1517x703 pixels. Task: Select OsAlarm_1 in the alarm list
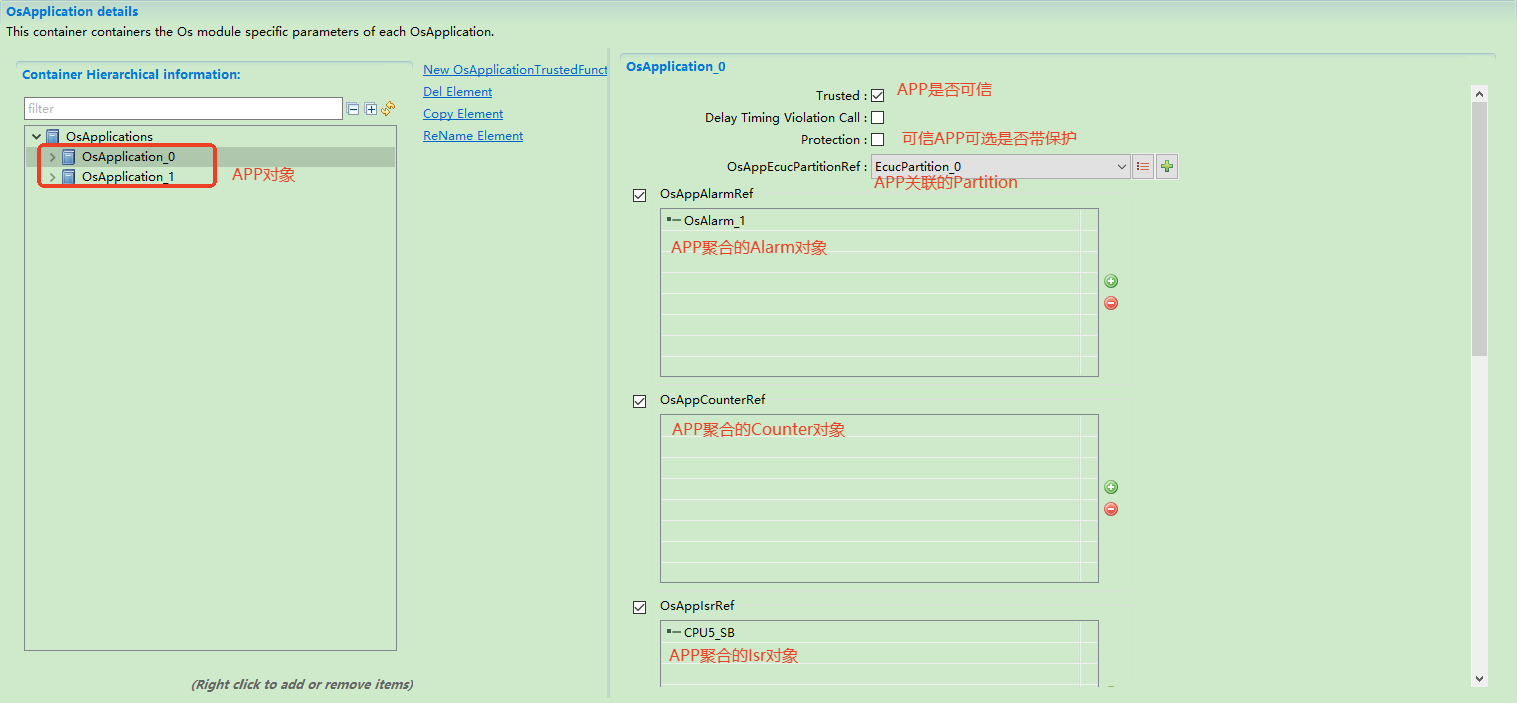tap(714, 221)
